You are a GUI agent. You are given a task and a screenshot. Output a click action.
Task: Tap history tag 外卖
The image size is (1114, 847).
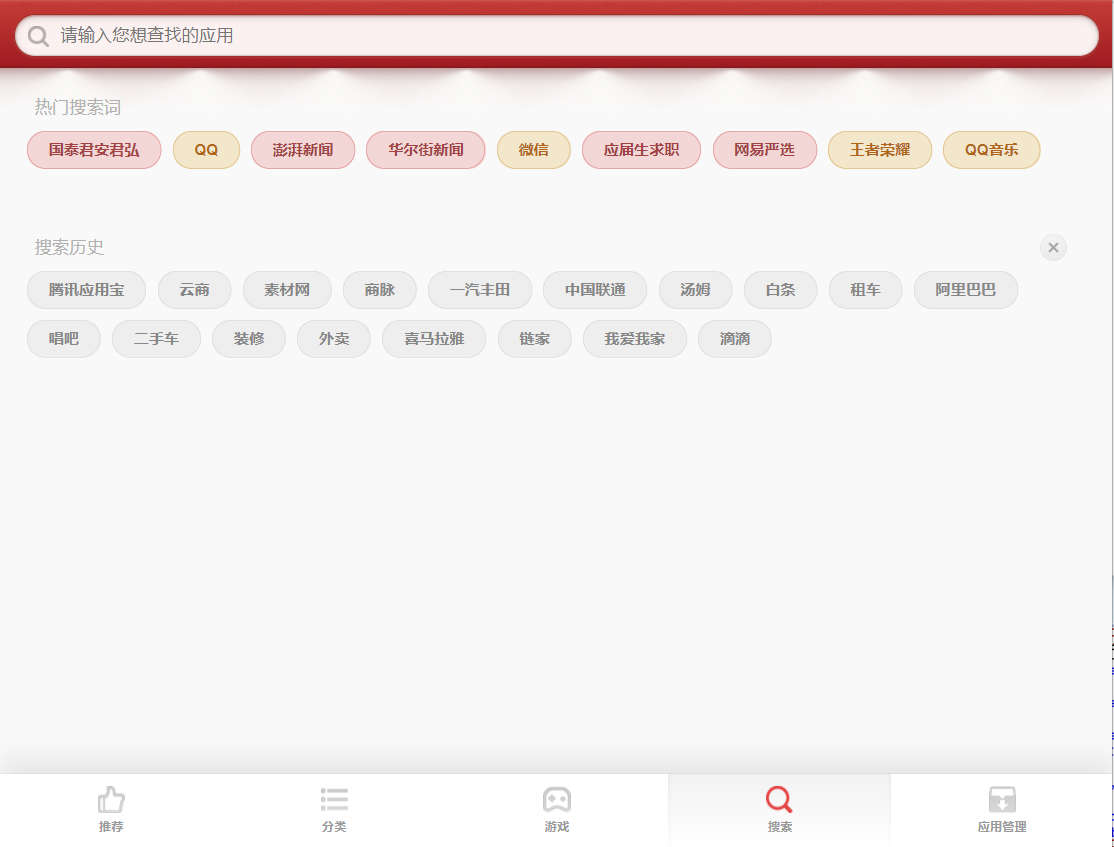coord(334,339)
